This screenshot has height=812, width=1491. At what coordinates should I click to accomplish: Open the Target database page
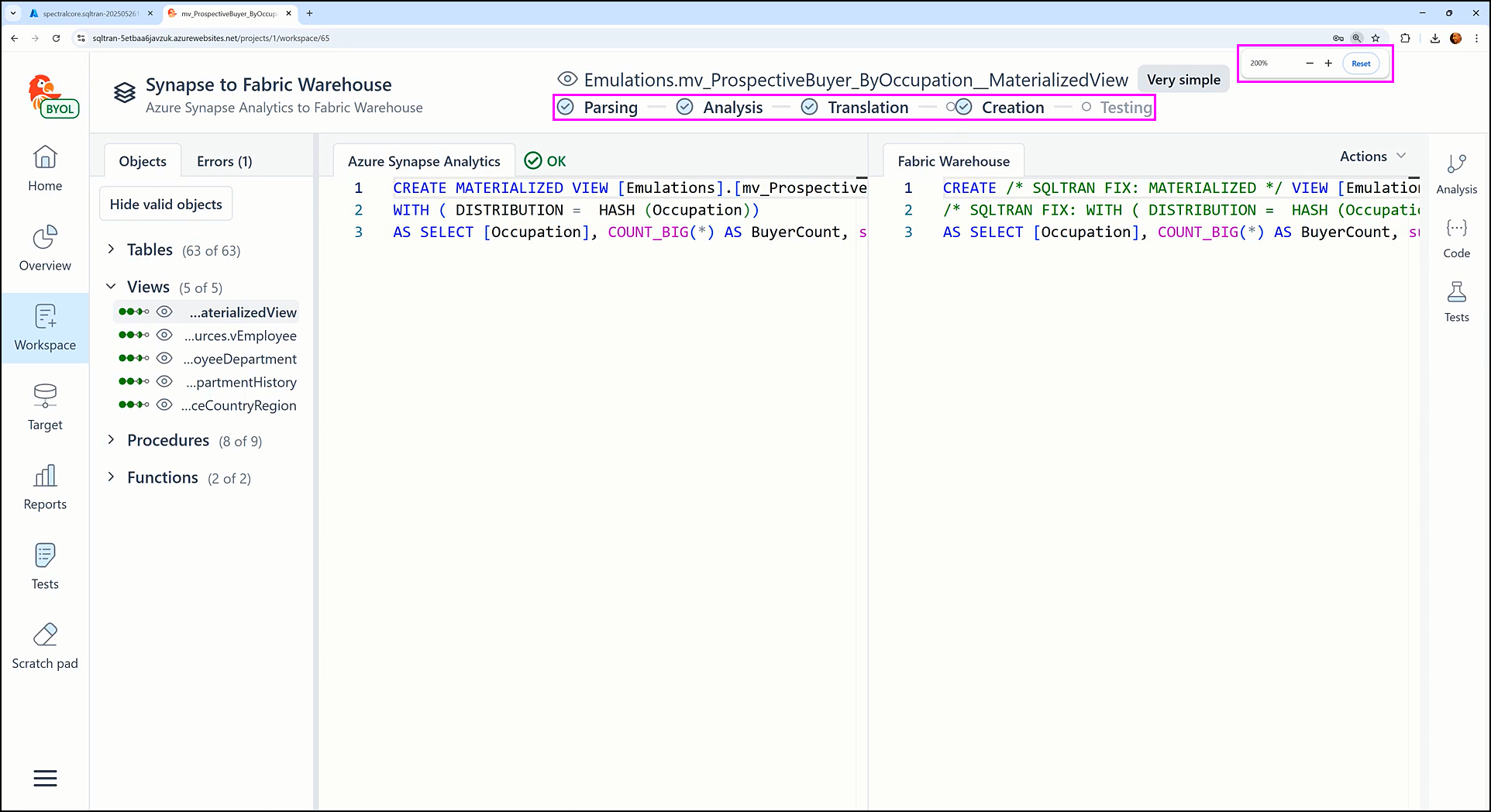[45, 407]
